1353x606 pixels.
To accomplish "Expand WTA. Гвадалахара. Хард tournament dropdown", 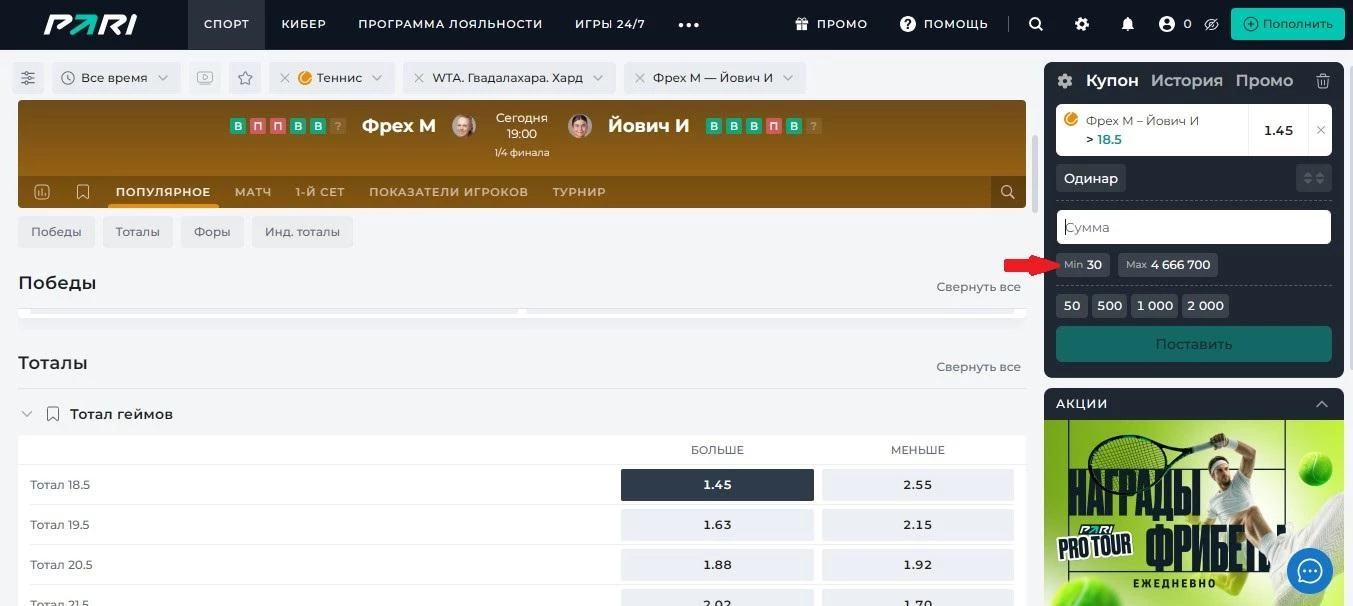I will [x=598, y=78].
